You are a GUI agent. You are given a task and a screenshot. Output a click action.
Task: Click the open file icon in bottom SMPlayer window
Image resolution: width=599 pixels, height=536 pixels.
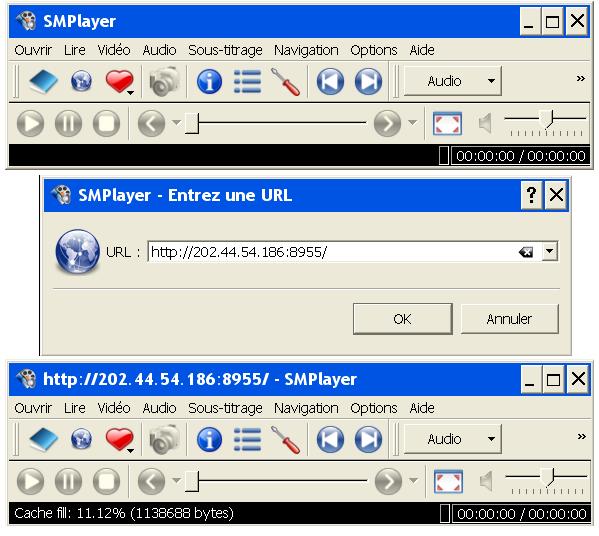(x=43, y=439)
